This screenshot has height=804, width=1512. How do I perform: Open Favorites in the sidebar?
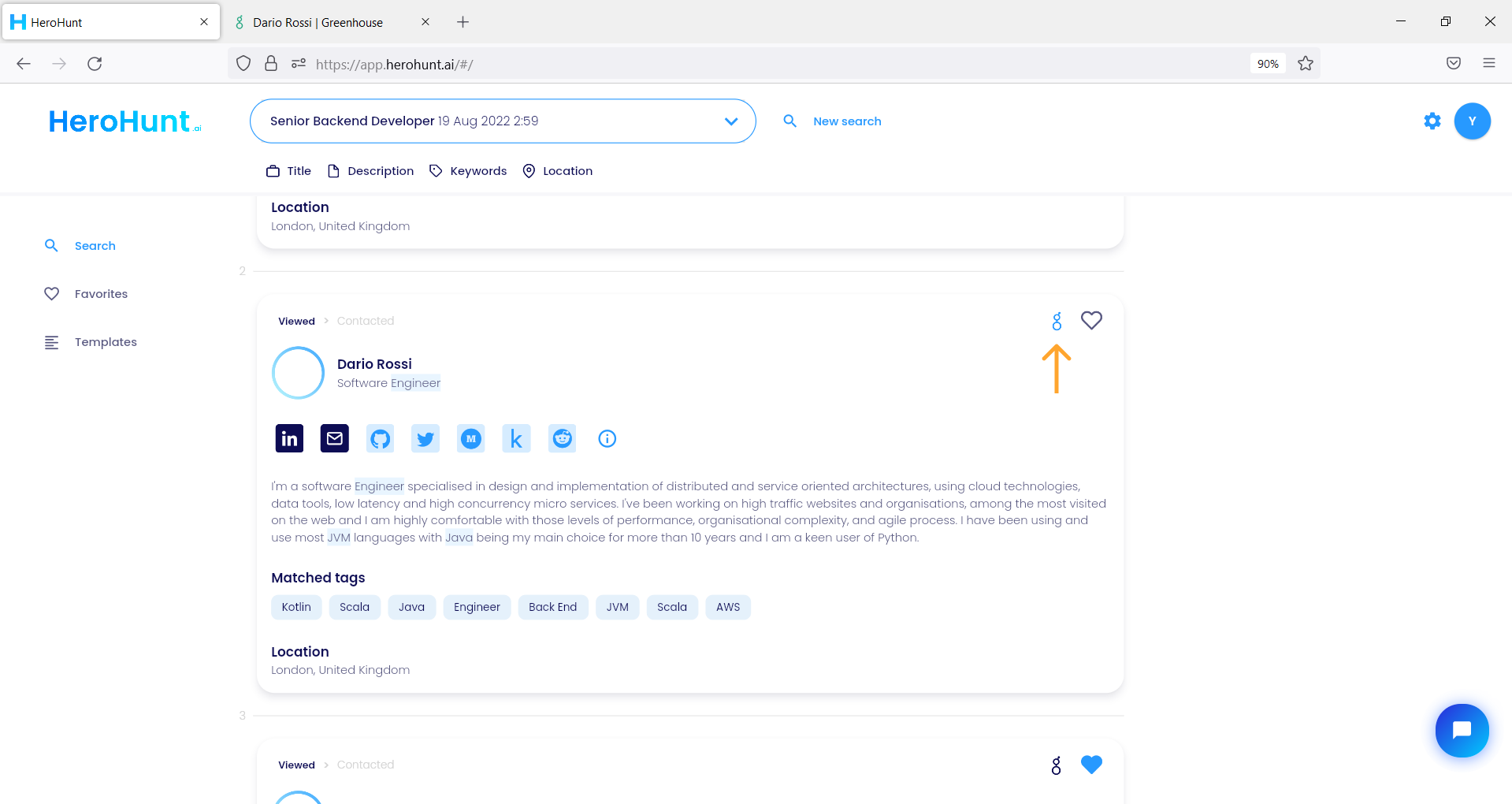pyautogui.click(x=86, y=294)
